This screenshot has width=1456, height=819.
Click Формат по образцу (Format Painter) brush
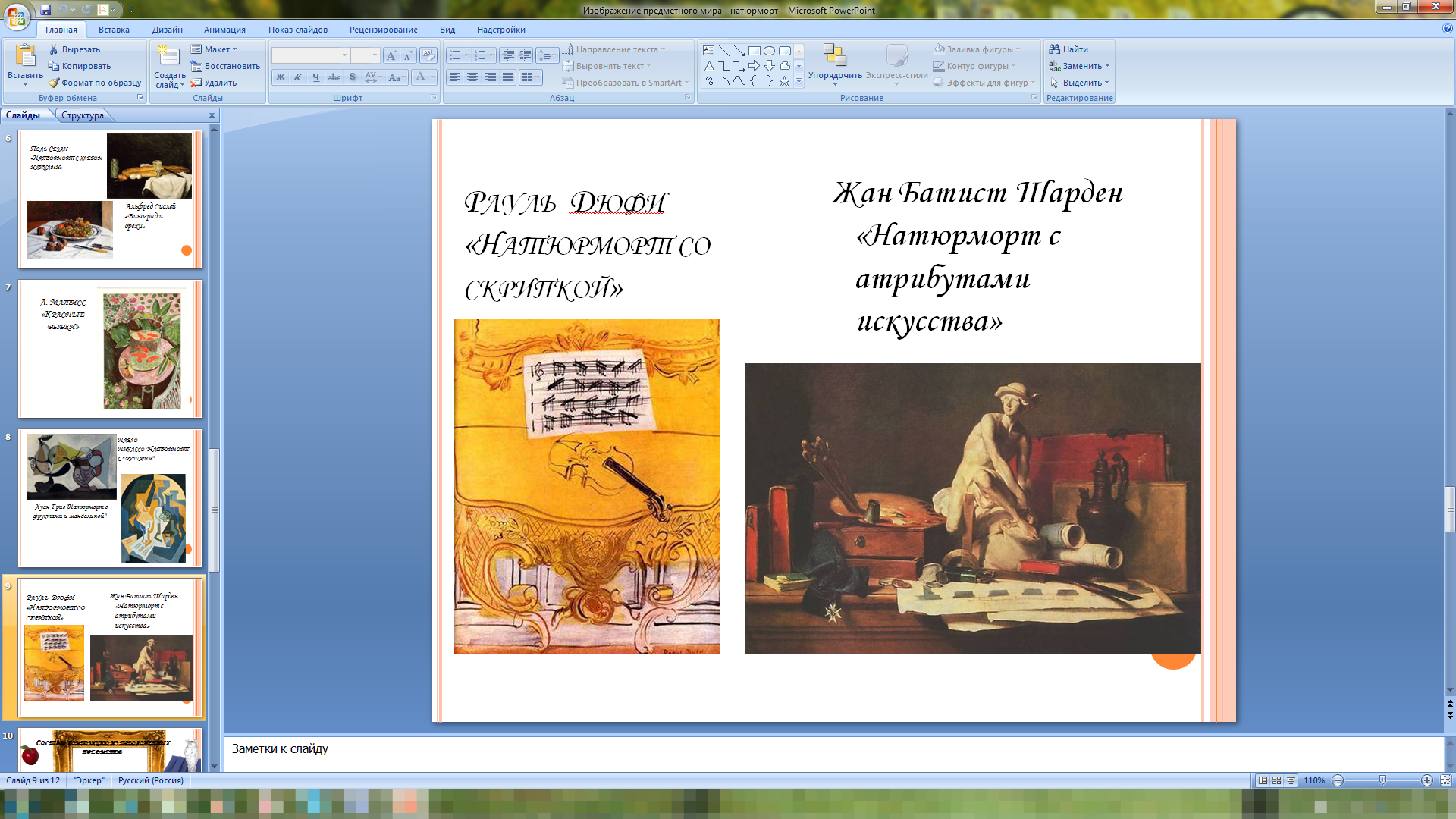95,83
